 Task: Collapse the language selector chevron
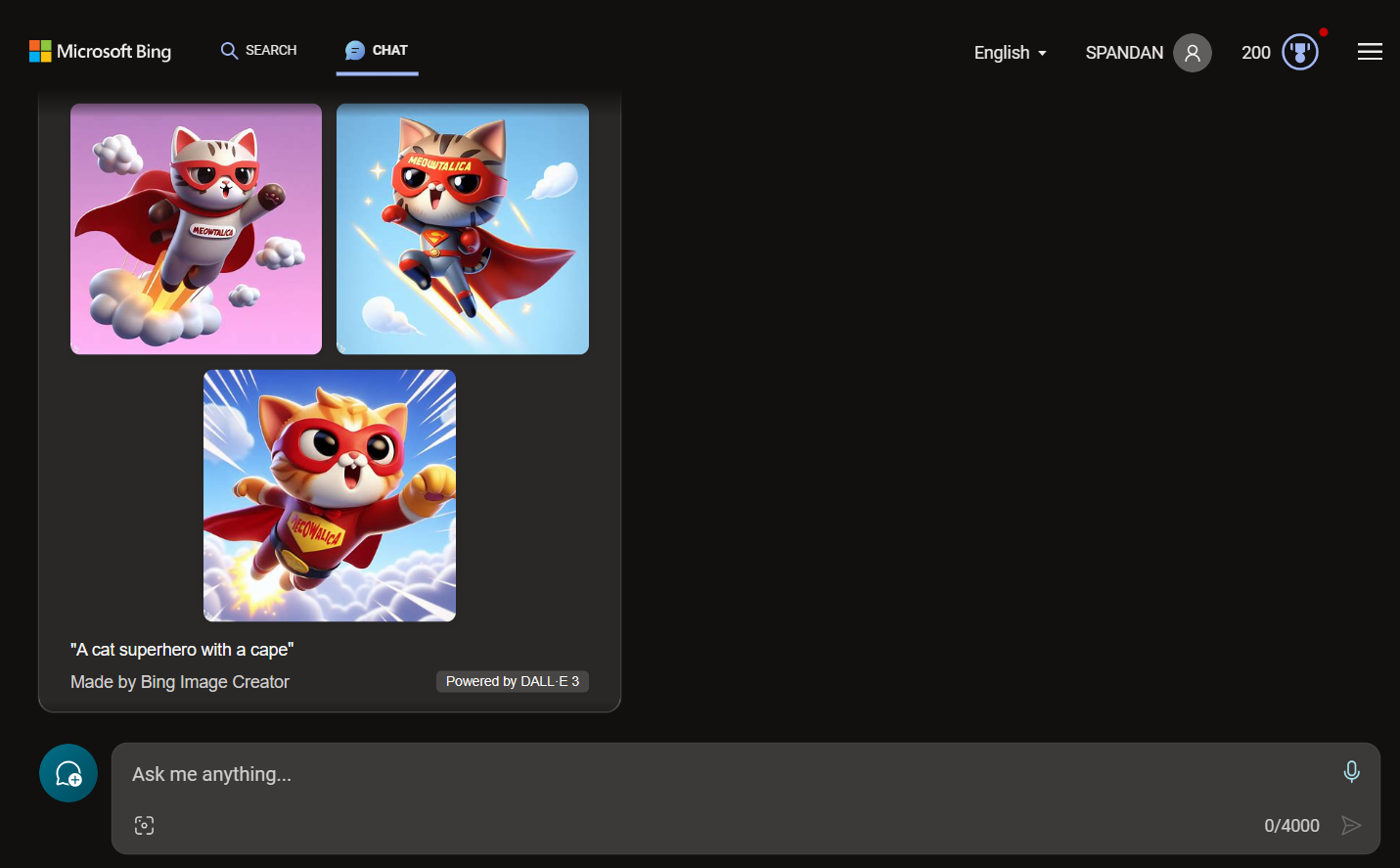(1042, 55)
